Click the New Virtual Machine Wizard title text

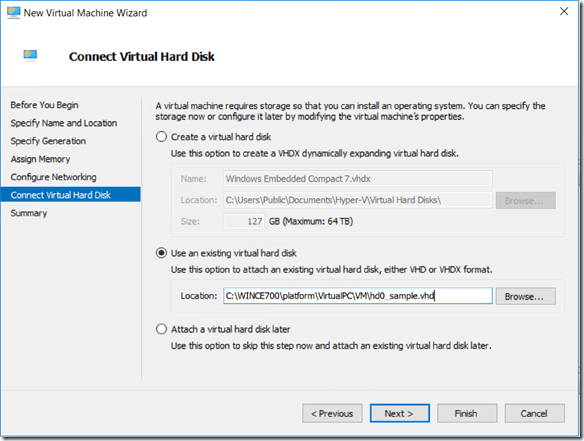click(x=85, y=13)
